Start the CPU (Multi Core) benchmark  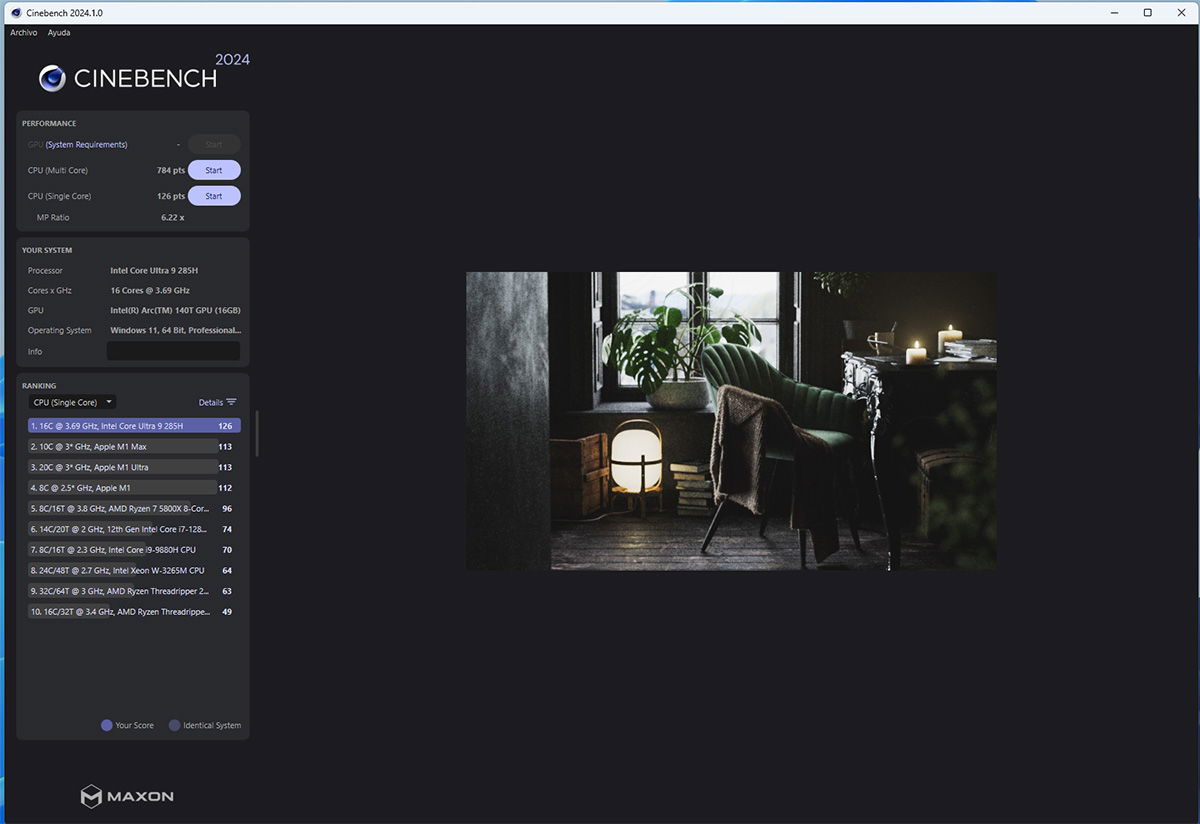point(214,170)
